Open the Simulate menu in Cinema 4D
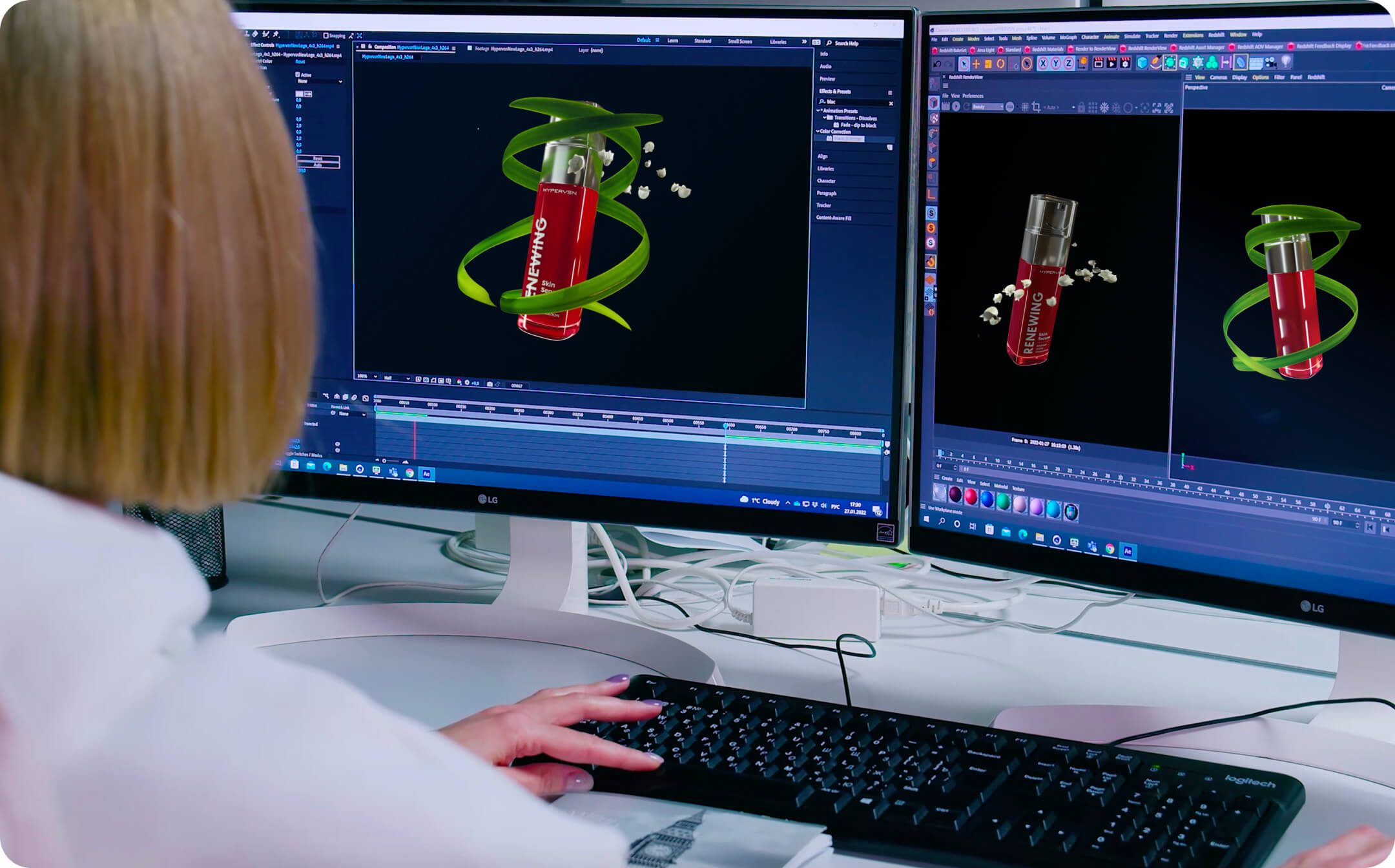This screenshot has height=868, width=1395. click(1132, 37)
